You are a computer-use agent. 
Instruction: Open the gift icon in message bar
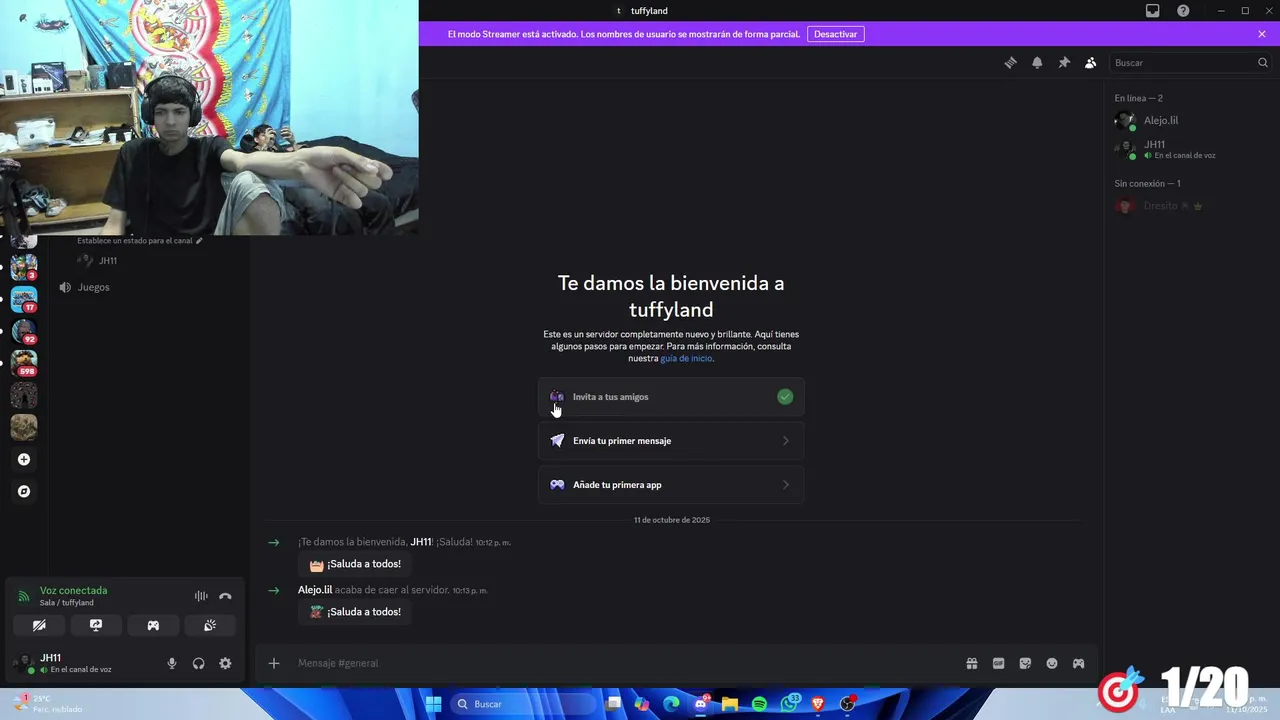pos(971,663)
